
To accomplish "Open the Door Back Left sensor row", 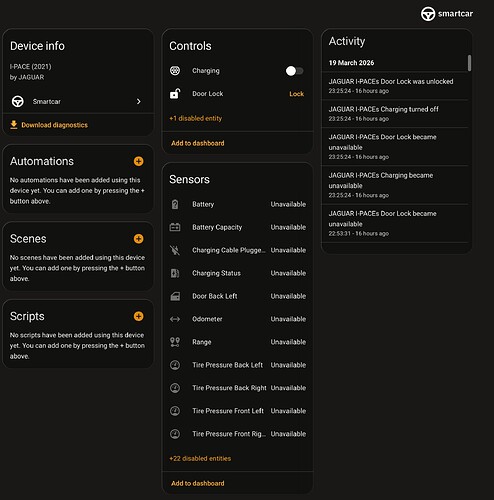I will [238, 296].
